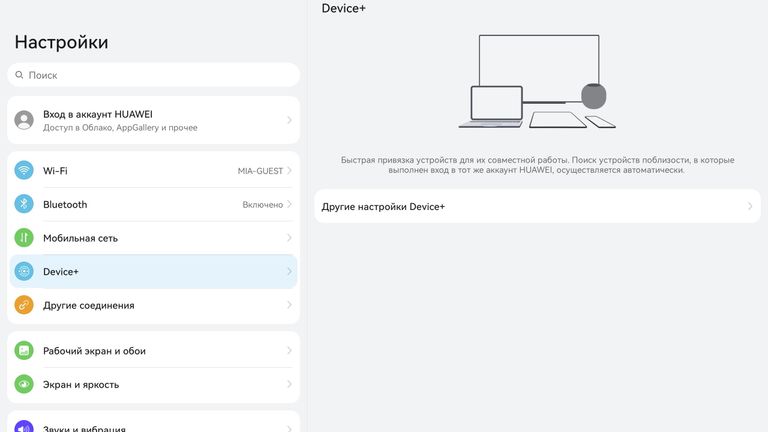Screen dimensions: 768x432
Task: Open the Мобильная сеть settings item
Action: (x=153, y=238)
